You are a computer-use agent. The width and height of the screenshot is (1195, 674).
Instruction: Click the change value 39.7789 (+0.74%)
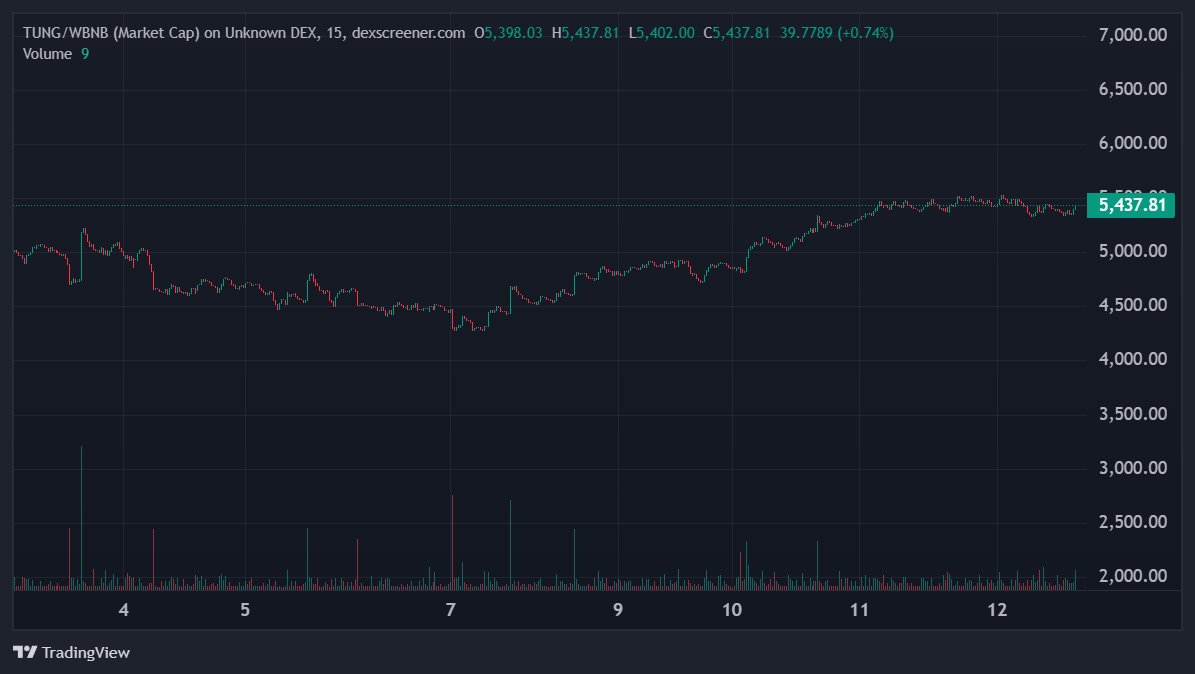coord(837,33)
